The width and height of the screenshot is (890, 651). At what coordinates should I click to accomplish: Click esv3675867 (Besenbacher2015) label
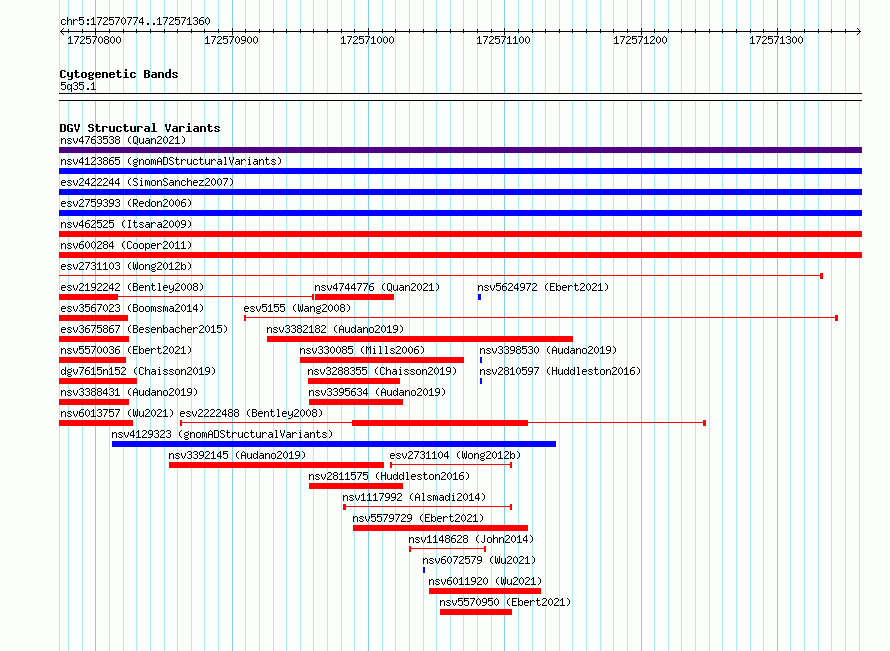click(144, 329)
